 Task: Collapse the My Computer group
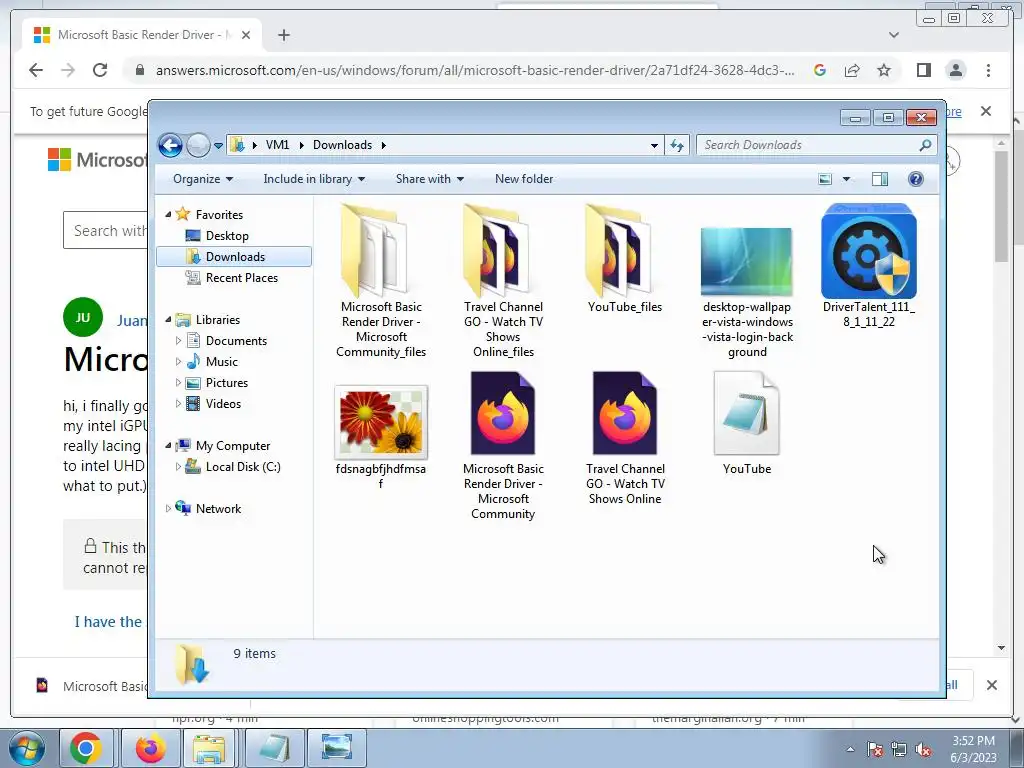pos(168,445)
